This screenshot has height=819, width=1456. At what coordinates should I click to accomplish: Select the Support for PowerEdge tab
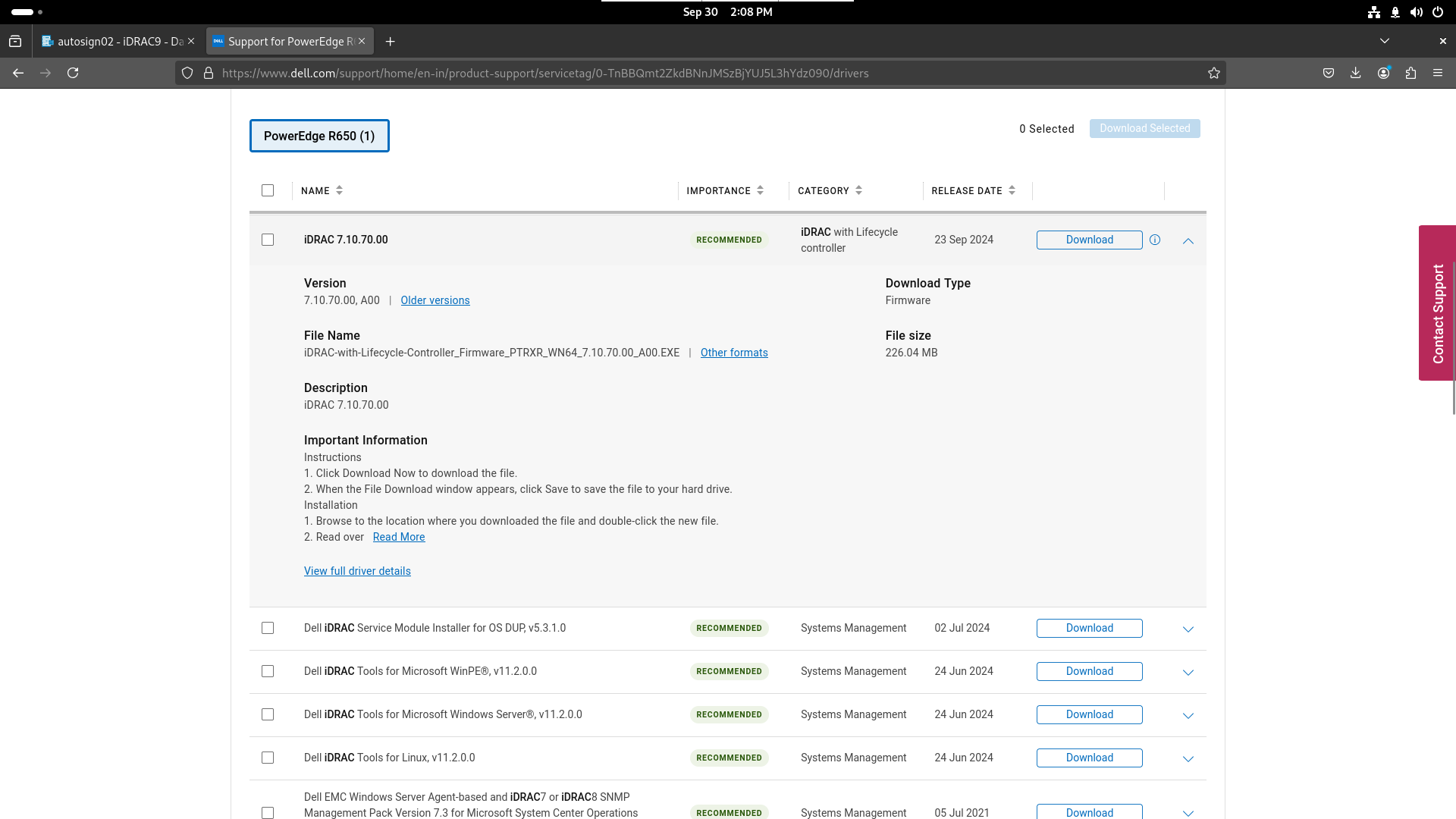(x=290, y=41)
